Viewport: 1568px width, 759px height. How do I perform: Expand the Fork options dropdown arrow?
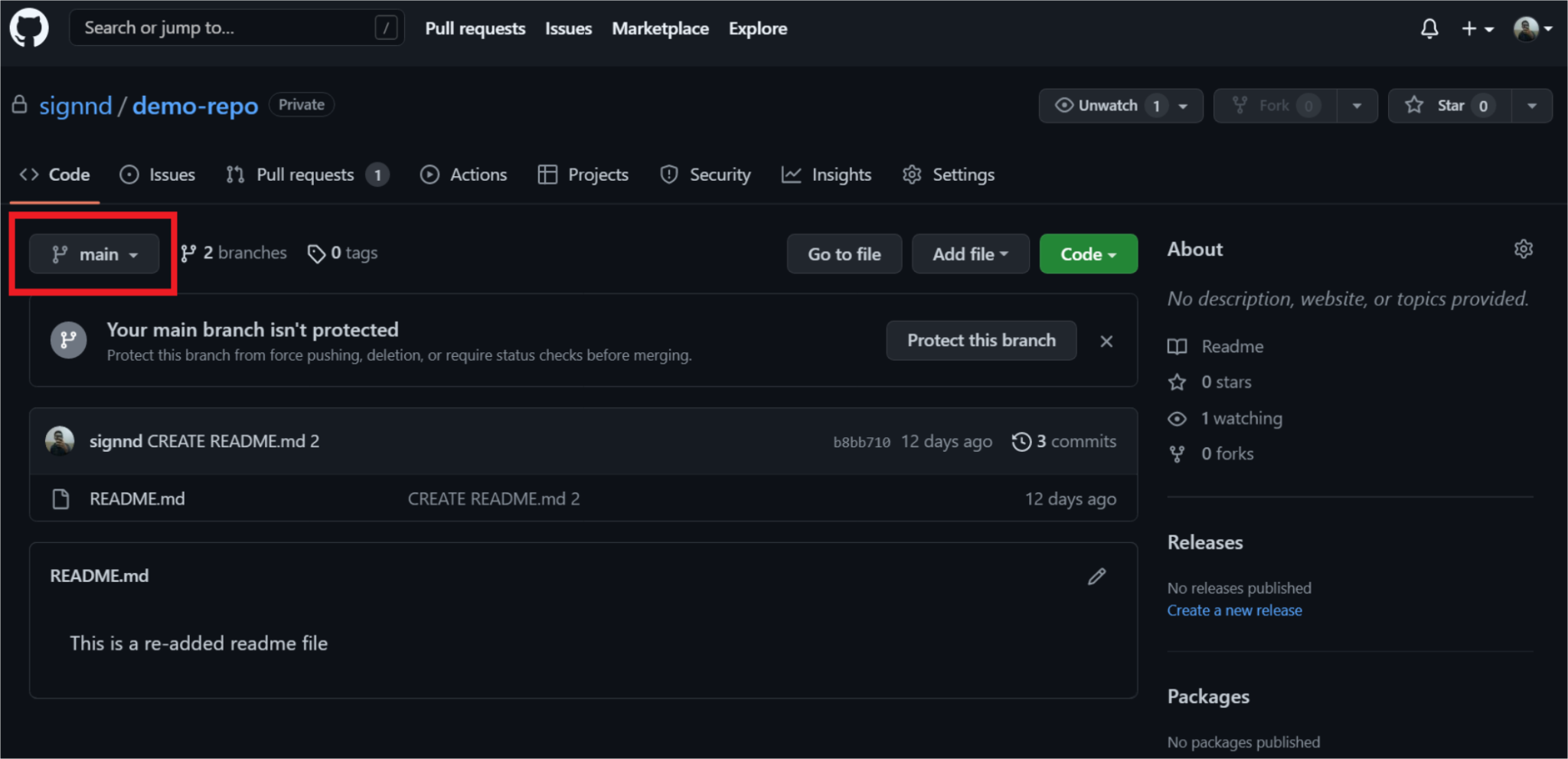coord(1357,106)
